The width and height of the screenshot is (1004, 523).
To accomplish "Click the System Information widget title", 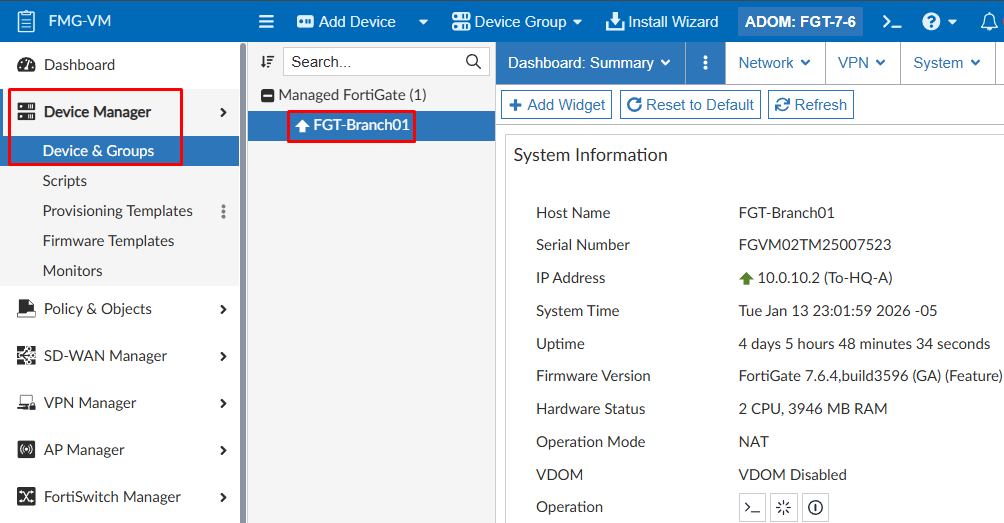I will click(x=590, y=155).
